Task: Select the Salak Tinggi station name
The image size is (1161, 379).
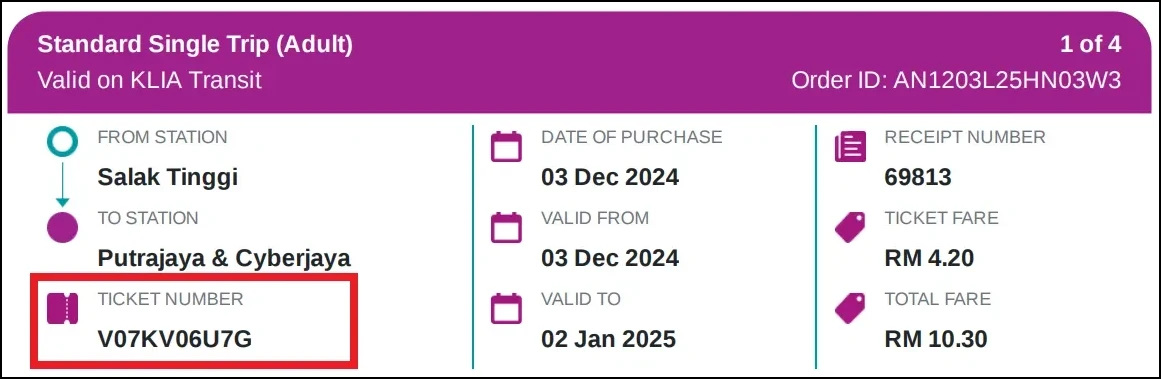Action: [168, 178]
